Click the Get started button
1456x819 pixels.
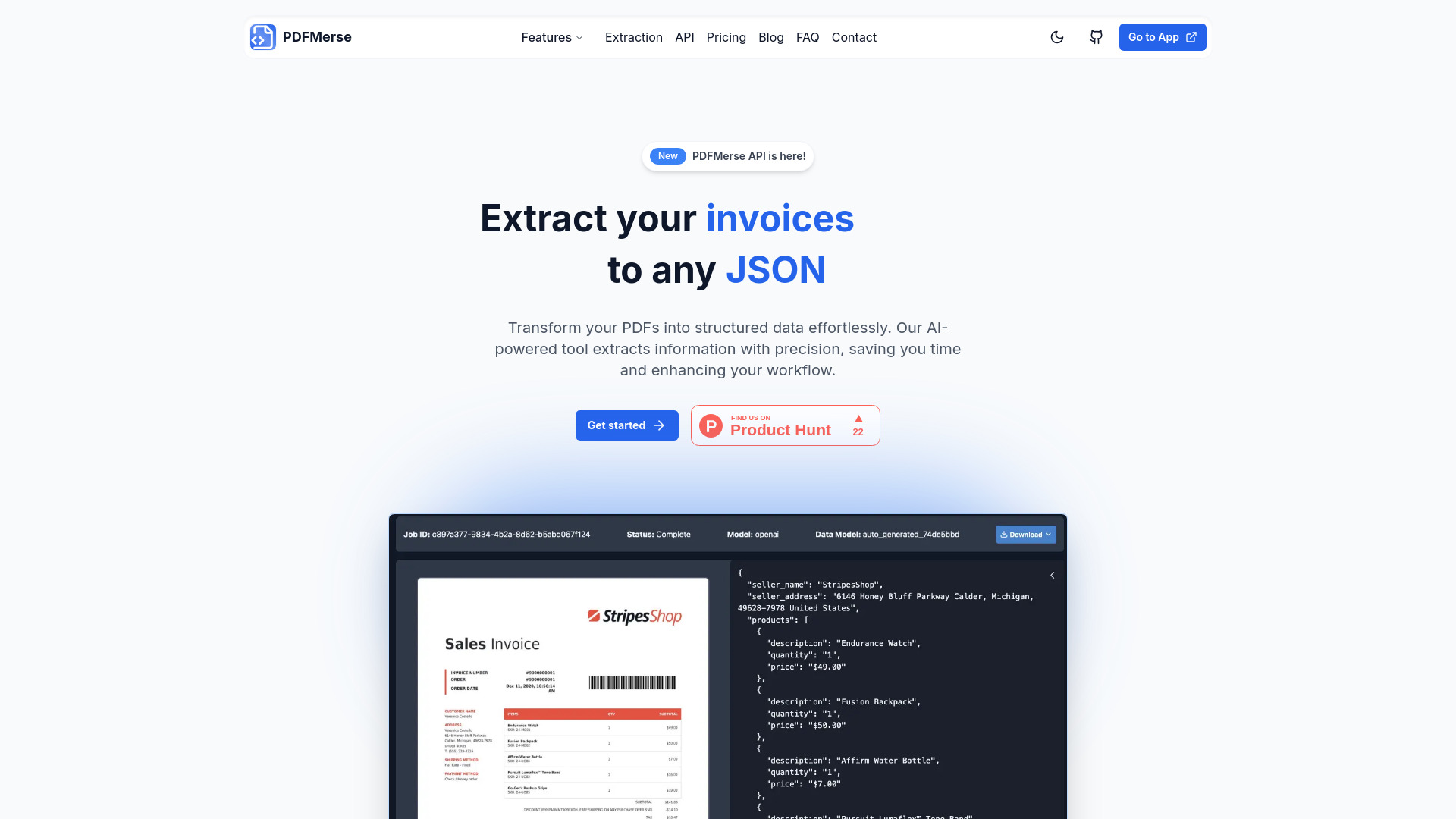626,425
